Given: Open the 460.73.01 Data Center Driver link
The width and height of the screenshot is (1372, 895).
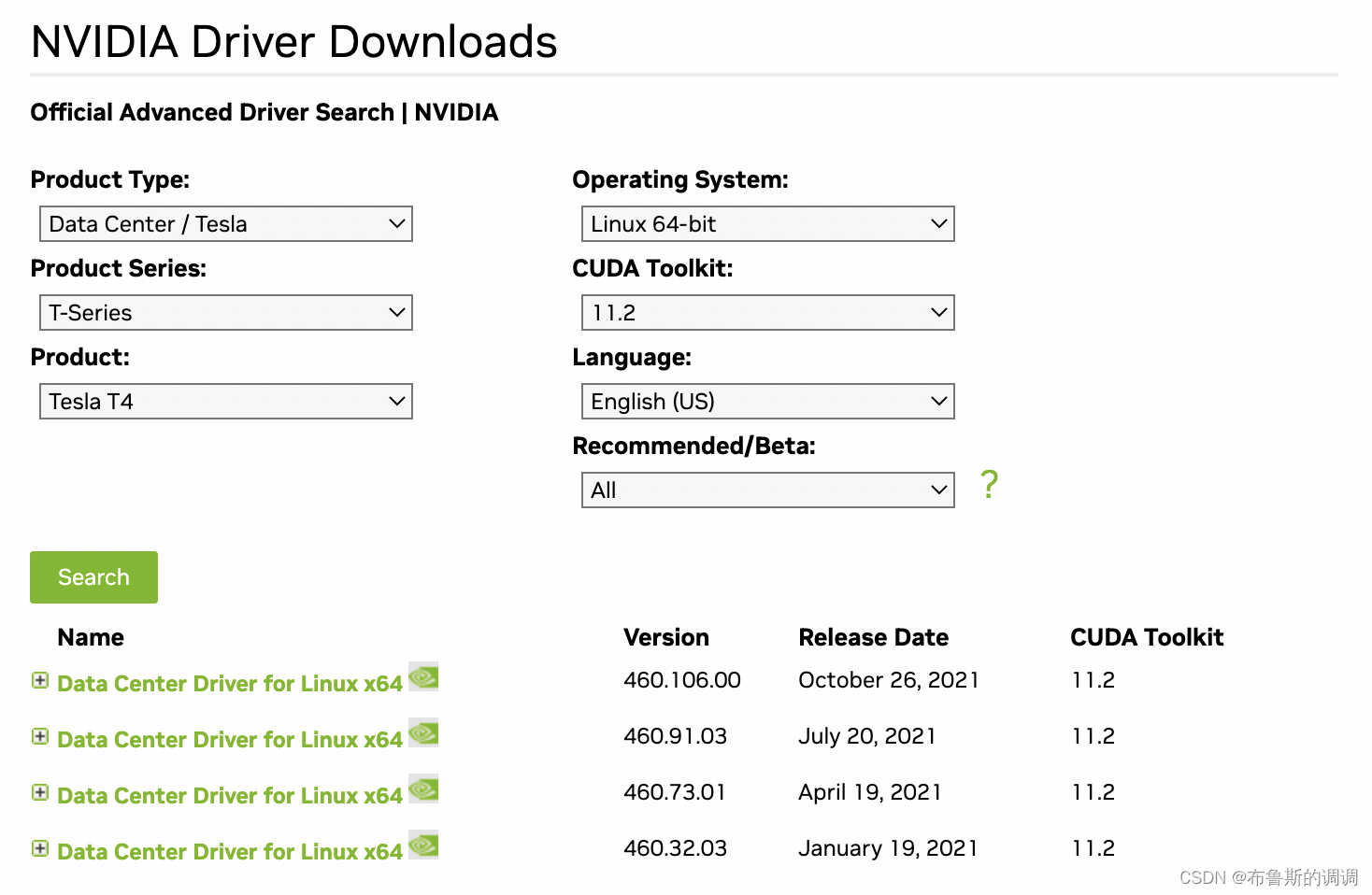Looking at the screenshot, I should point(229,795).
